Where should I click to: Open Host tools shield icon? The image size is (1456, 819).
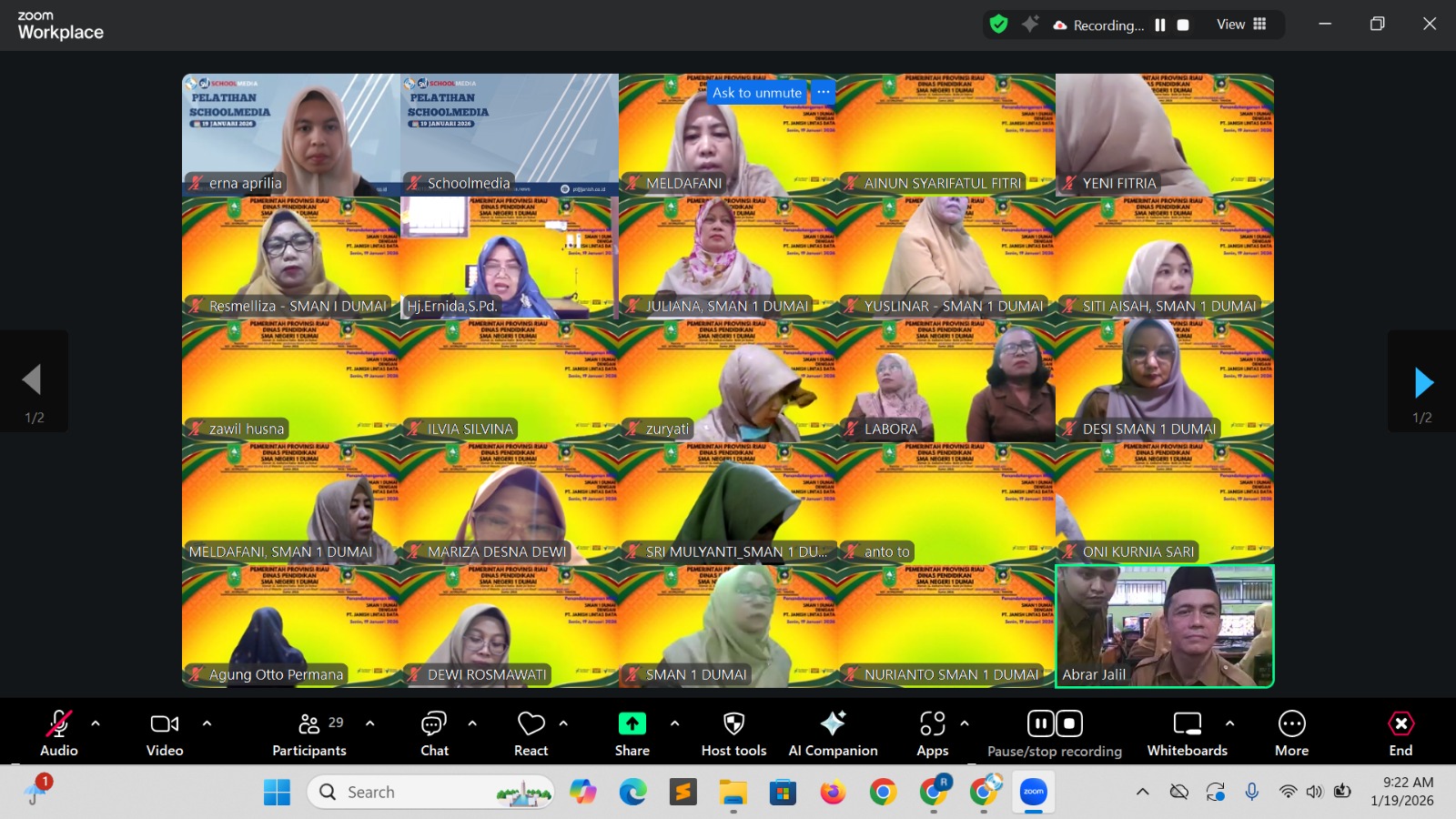click(733, 724)
